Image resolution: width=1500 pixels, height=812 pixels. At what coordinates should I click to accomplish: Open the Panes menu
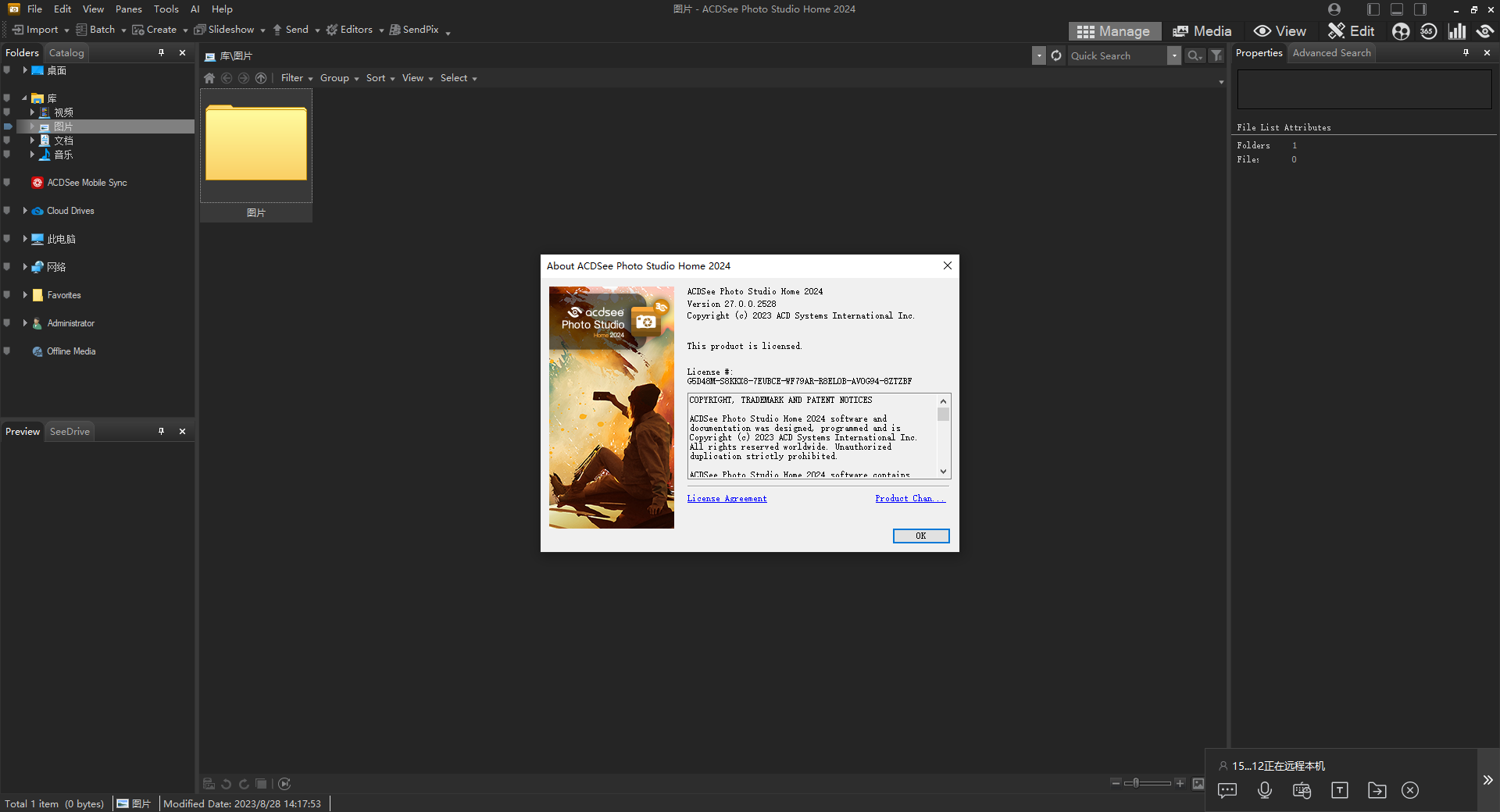(x=129, y=9)
